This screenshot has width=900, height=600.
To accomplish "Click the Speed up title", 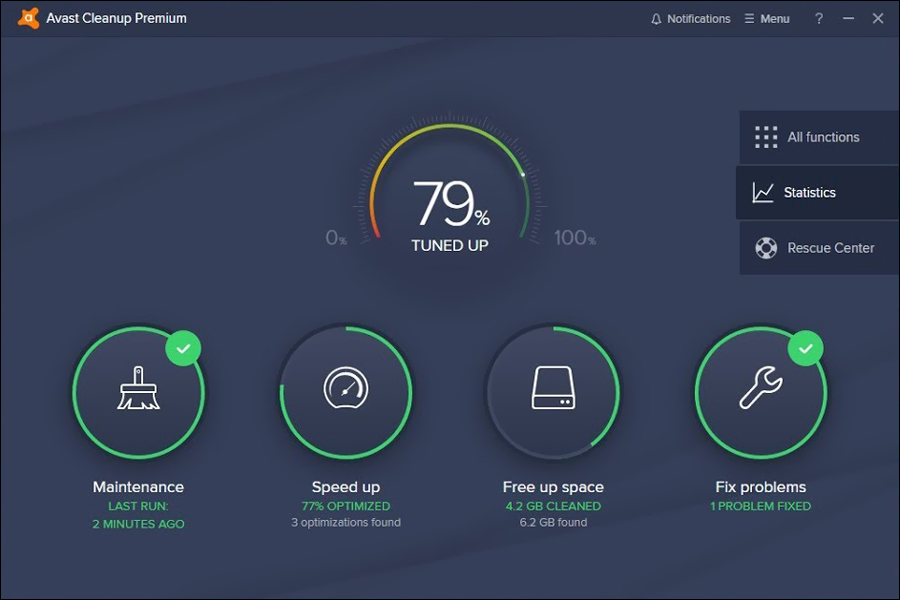I will (x=346, y=487).
